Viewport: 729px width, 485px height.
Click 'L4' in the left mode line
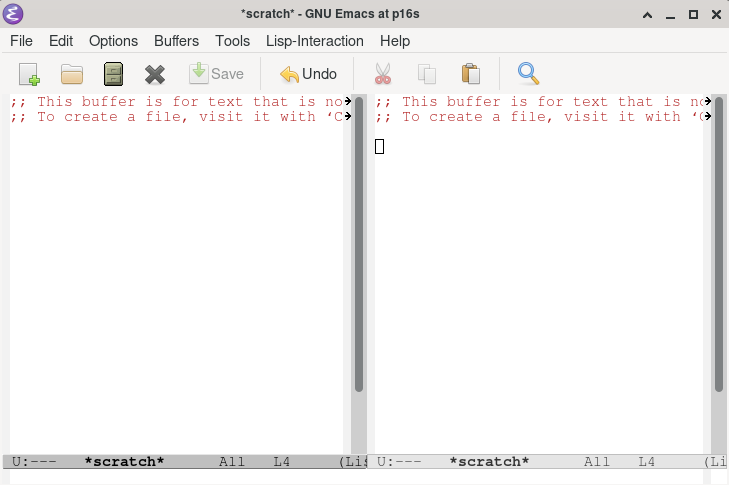click(281, 462)
